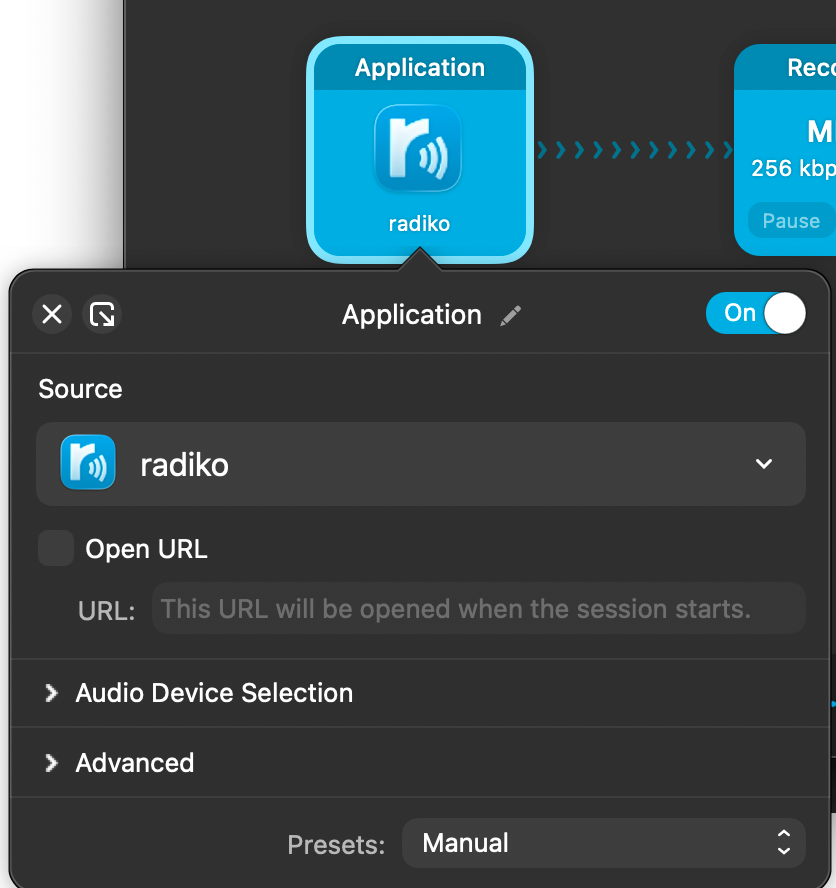This screenshot has width=836, height=888.
Task: Enable the Open URL checkbox
Action: [56, 548]
